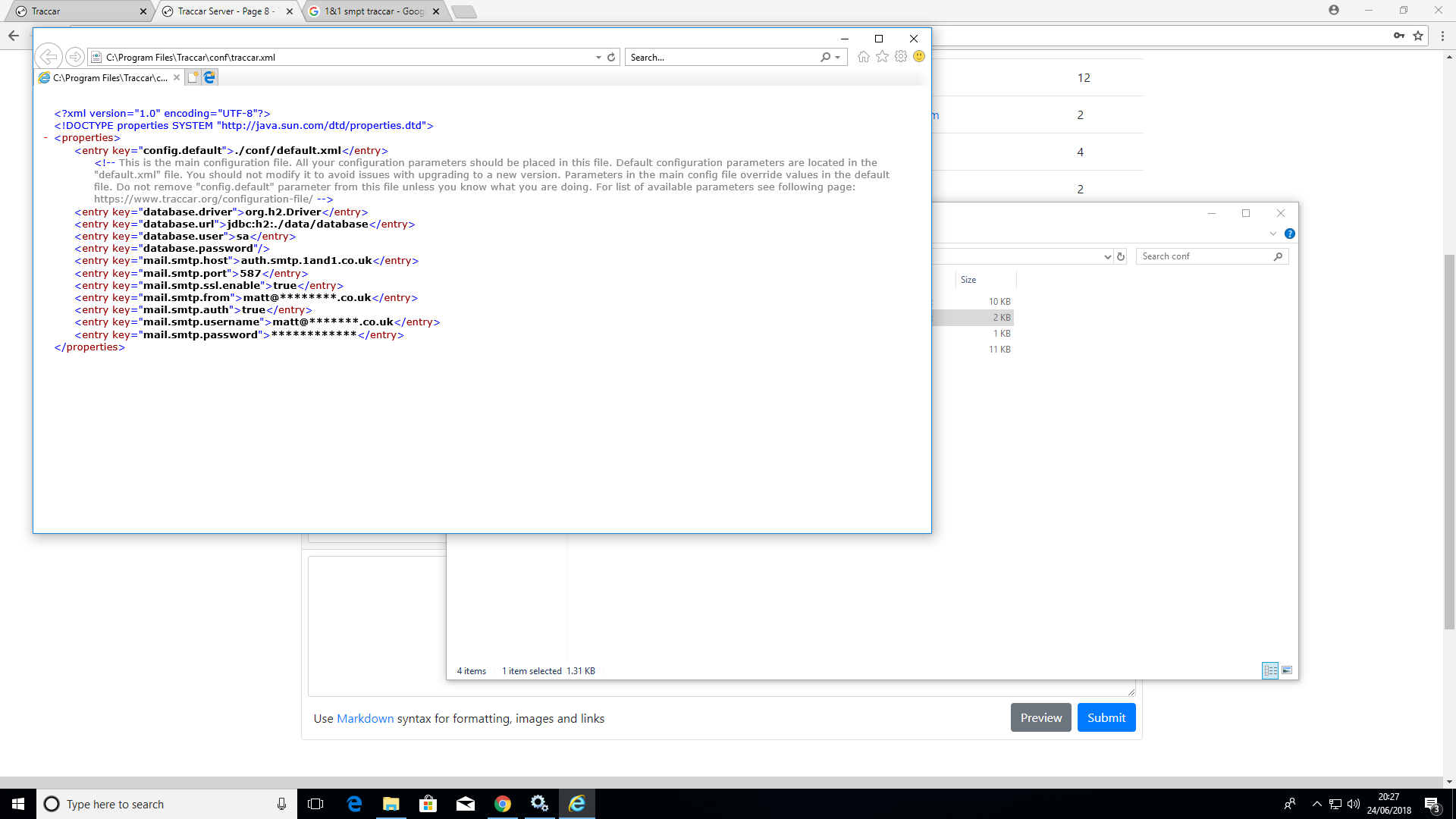Open the People icon in system tray
Image resolution: width=1456 pixels, height=819 pixels.
(x=1289, y=804)
